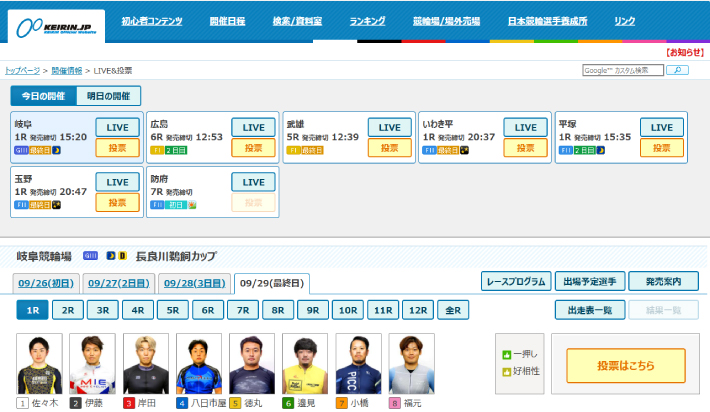Click the midnight icon in 玉野 card
The height and width of the screenshot is (412, 710).
click(x=57, y=205)
